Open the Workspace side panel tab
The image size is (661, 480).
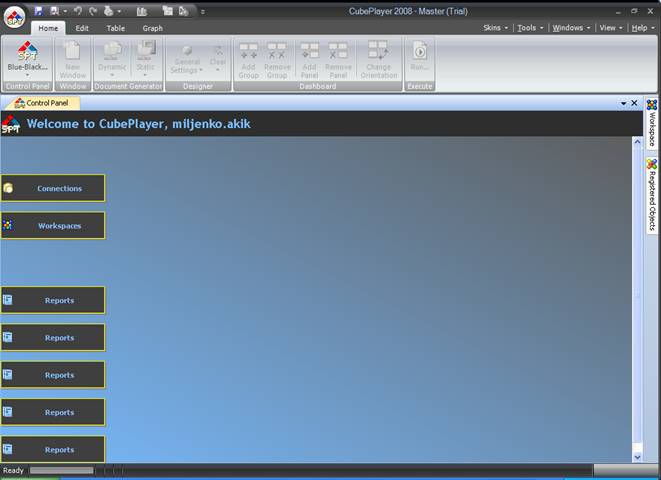click(x=652, y=123)
